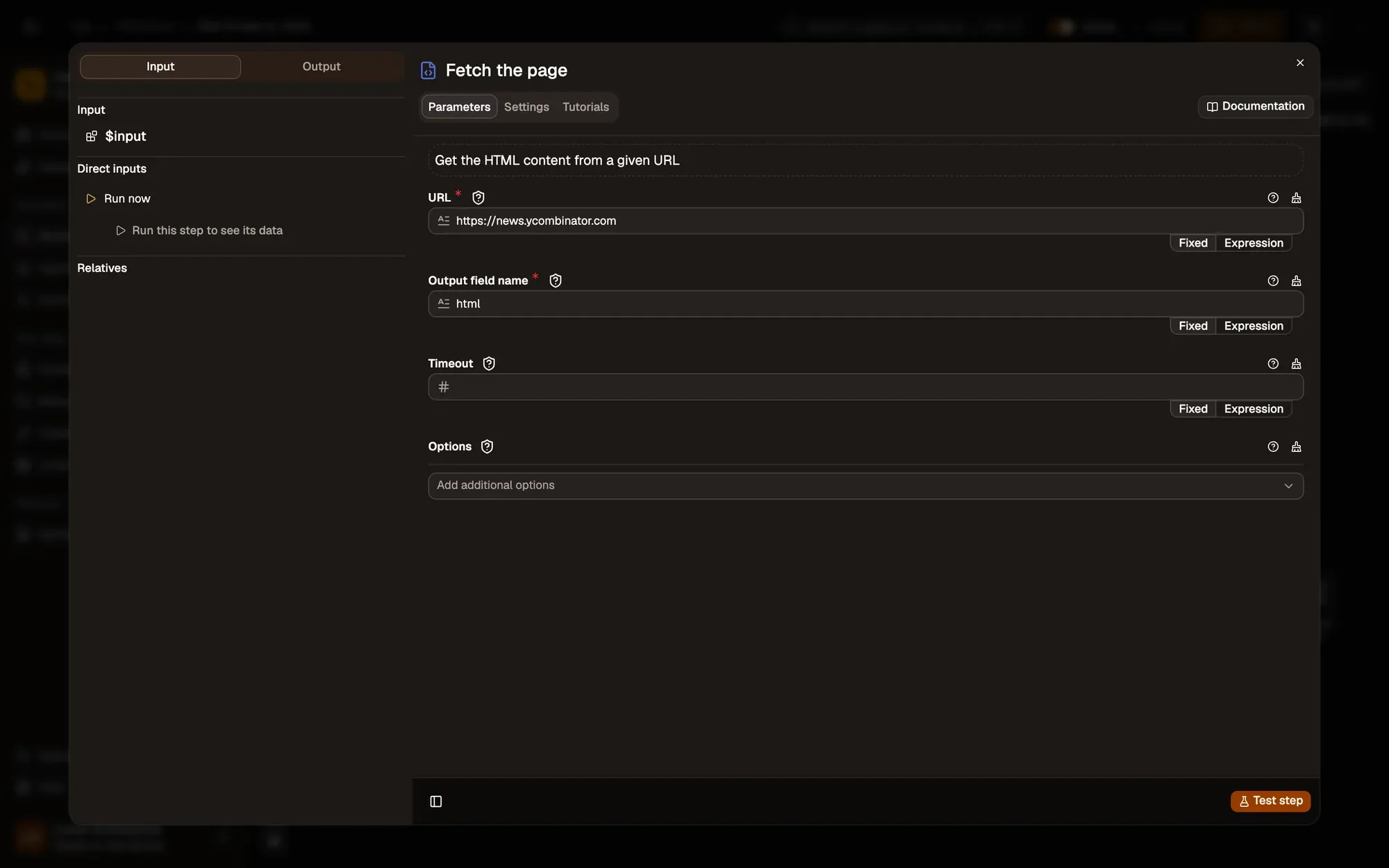The image size is (1389, 868).
Task: Toggle the side panel layout icon
Action: click(436, 801)
